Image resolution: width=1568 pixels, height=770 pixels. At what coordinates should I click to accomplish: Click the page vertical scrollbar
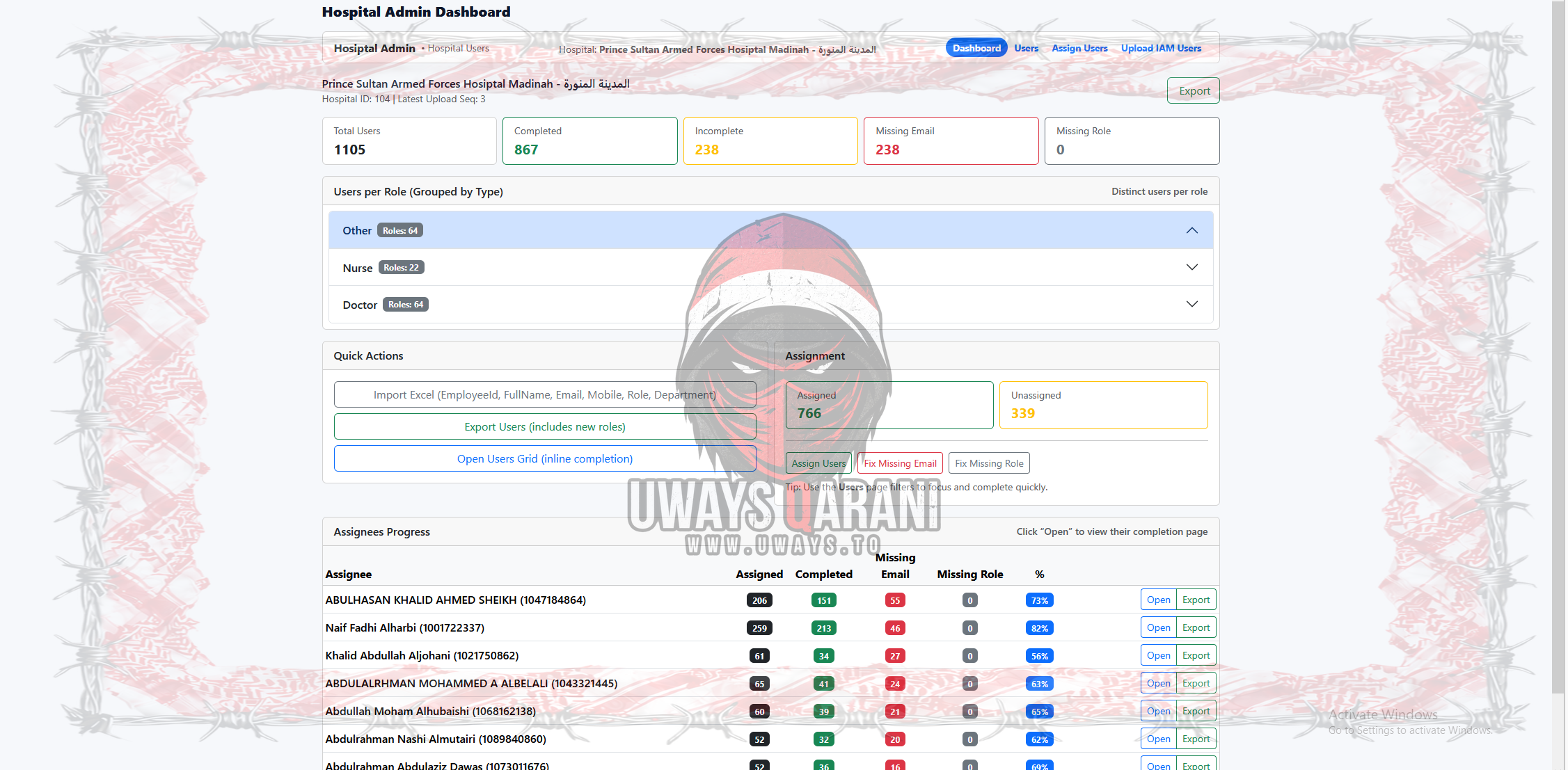pos(1558,348)
